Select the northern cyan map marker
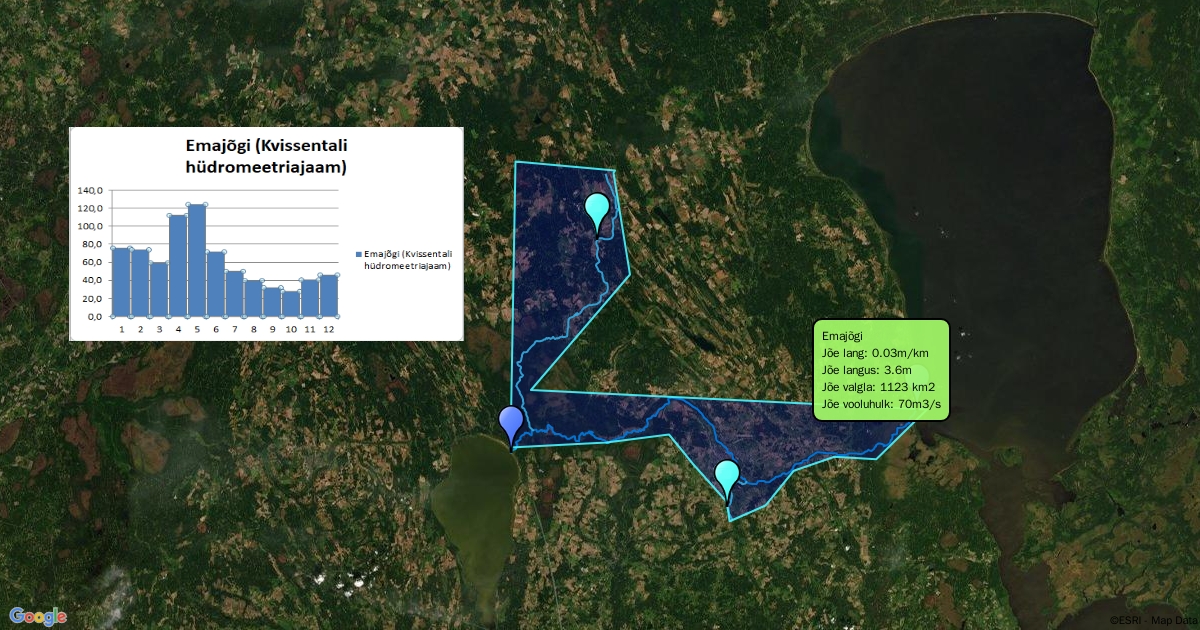 [x=598, y=210]
